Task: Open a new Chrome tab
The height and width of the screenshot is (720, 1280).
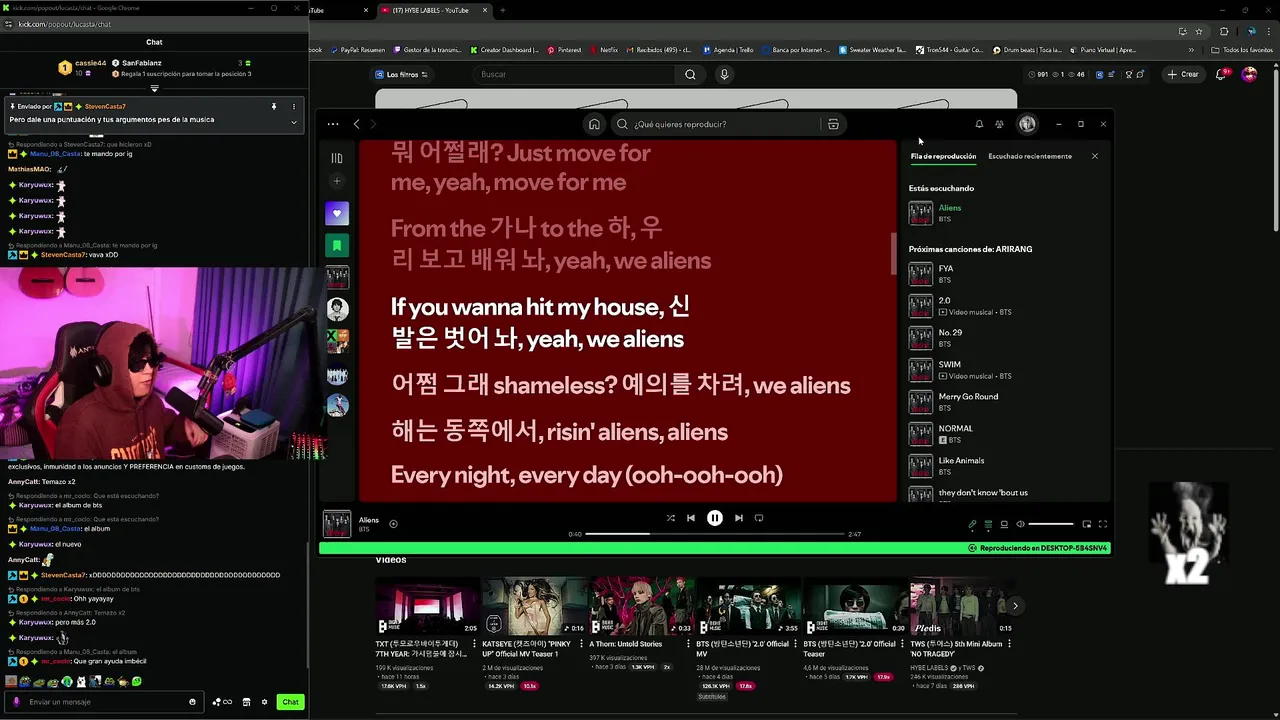Action: click(x=502, y=10)
